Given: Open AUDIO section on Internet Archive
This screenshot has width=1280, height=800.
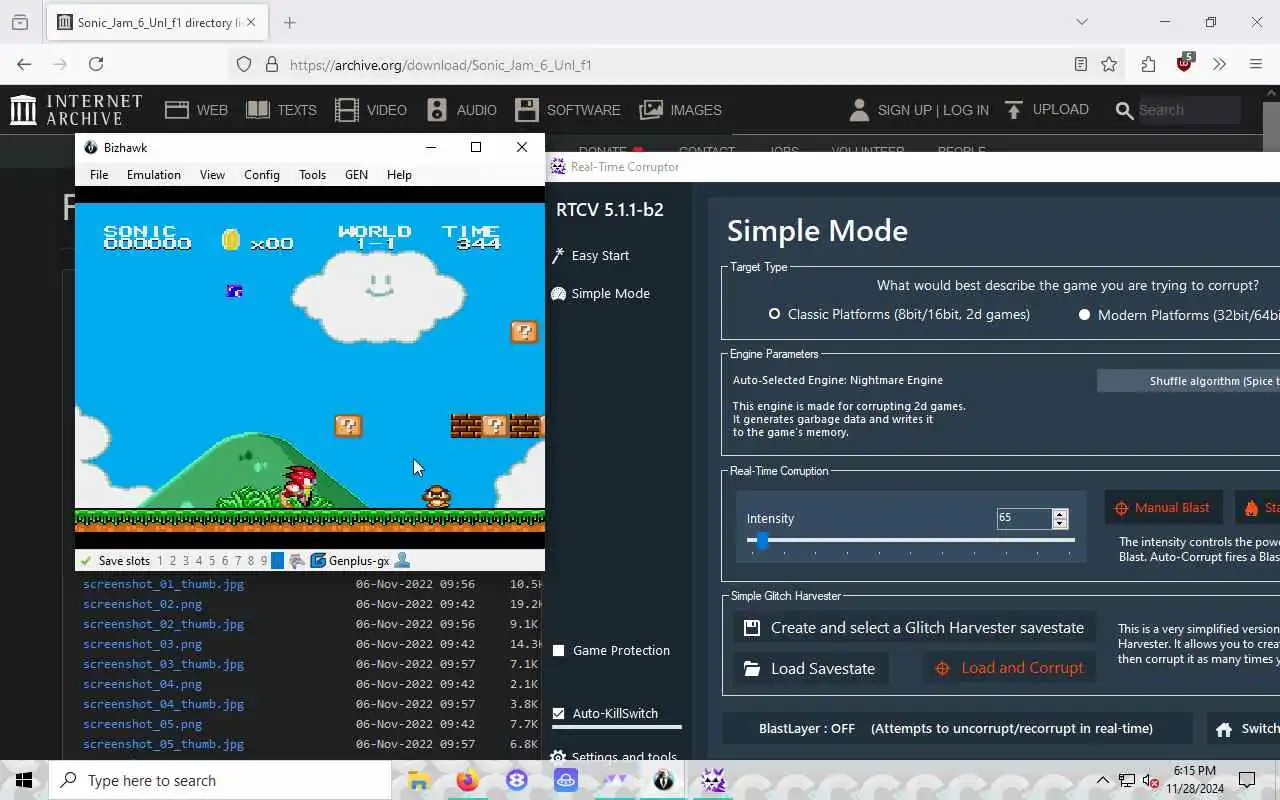Looking at the screenshot, I should click(x=462, y=110).
